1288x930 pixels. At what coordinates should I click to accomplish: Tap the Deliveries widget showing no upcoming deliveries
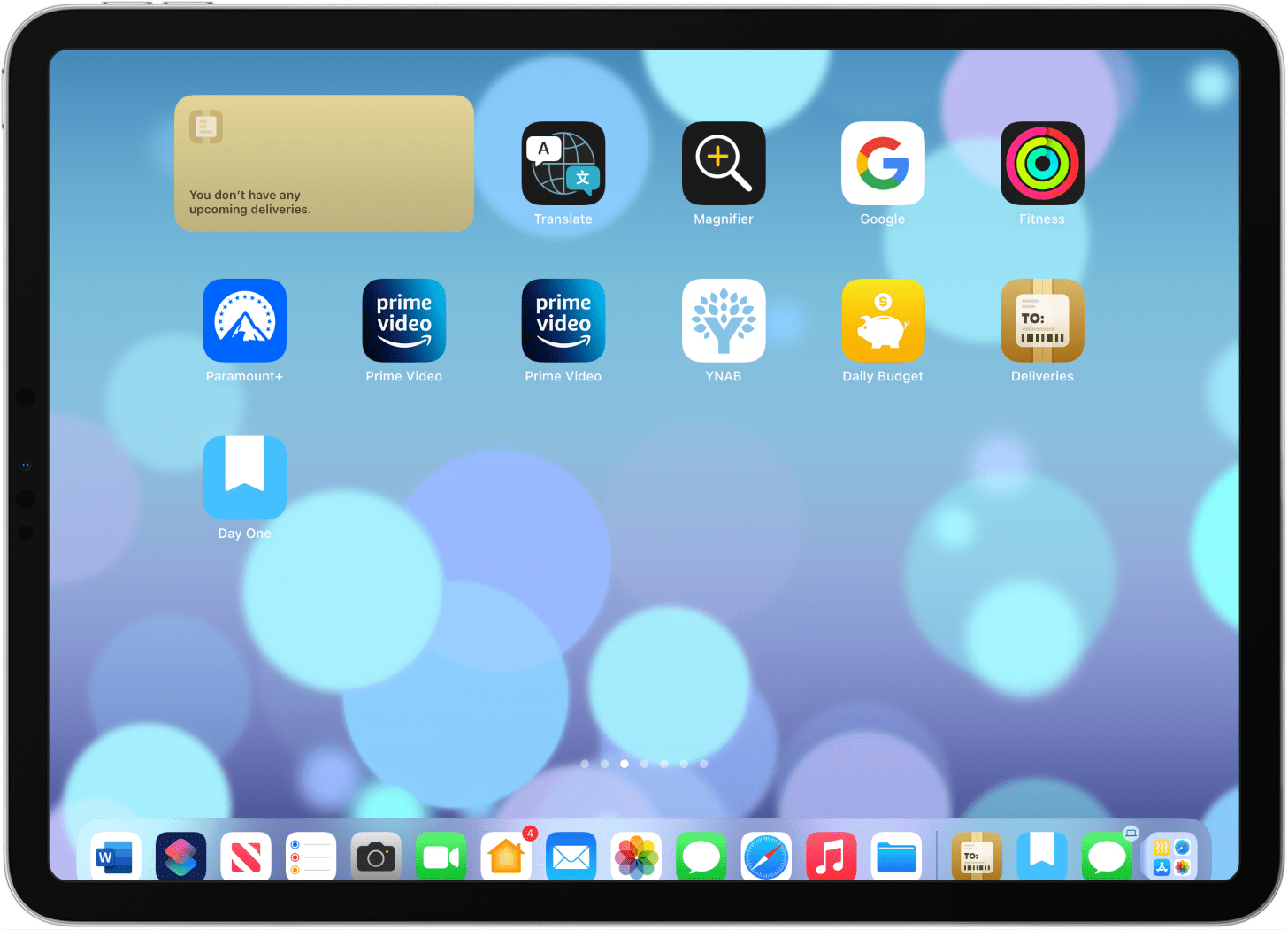(x=324, y=163)
